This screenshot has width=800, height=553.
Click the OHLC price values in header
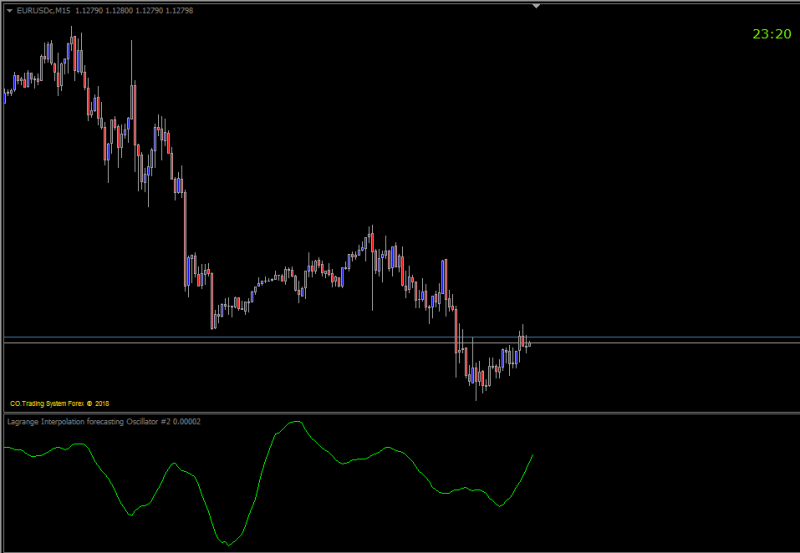[134, 11]
